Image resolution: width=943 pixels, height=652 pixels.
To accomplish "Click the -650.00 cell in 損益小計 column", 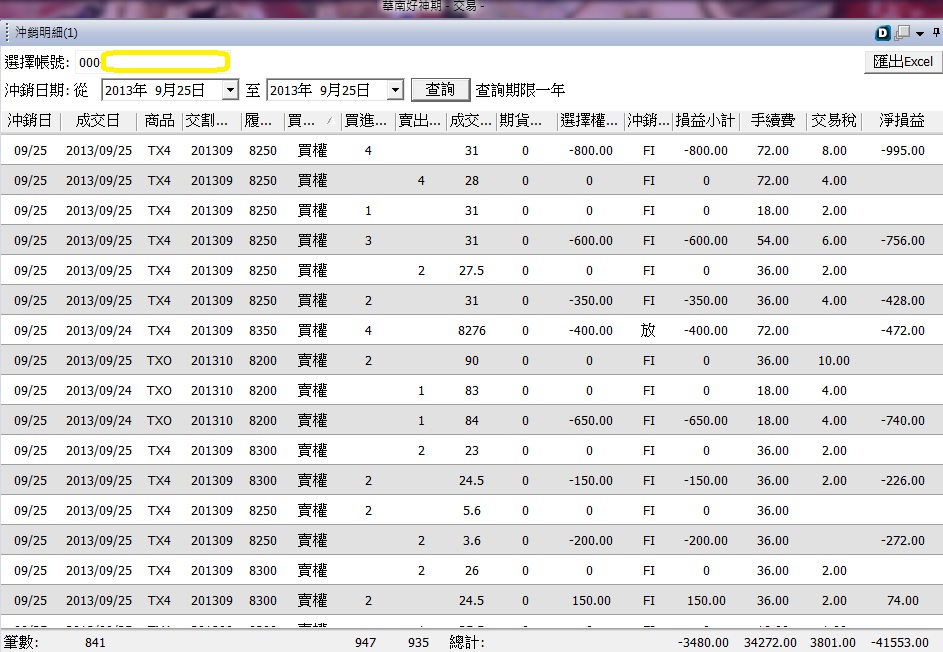I will point(705,420).
